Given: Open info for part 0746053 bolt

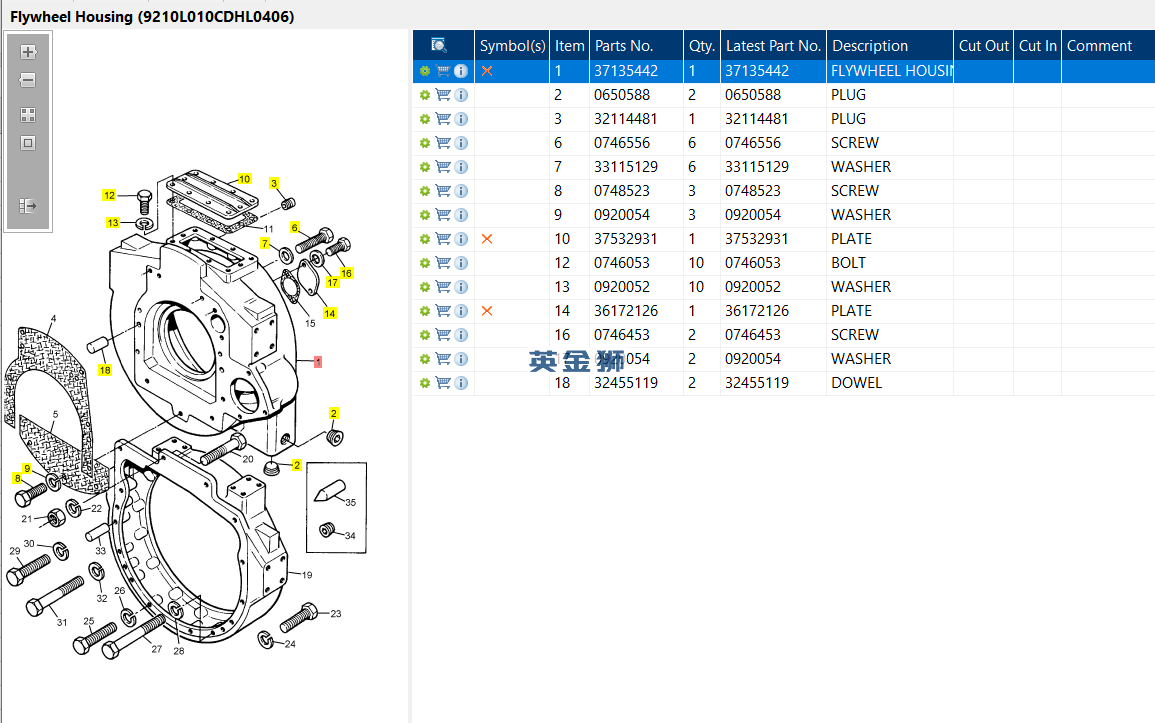Looking at the screenshot, I should click(461, 263).
